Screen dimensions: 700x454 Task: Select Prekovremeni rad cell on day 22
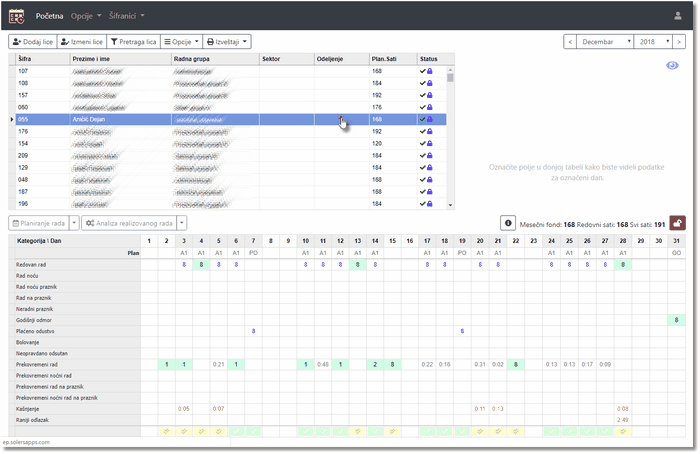516,364
